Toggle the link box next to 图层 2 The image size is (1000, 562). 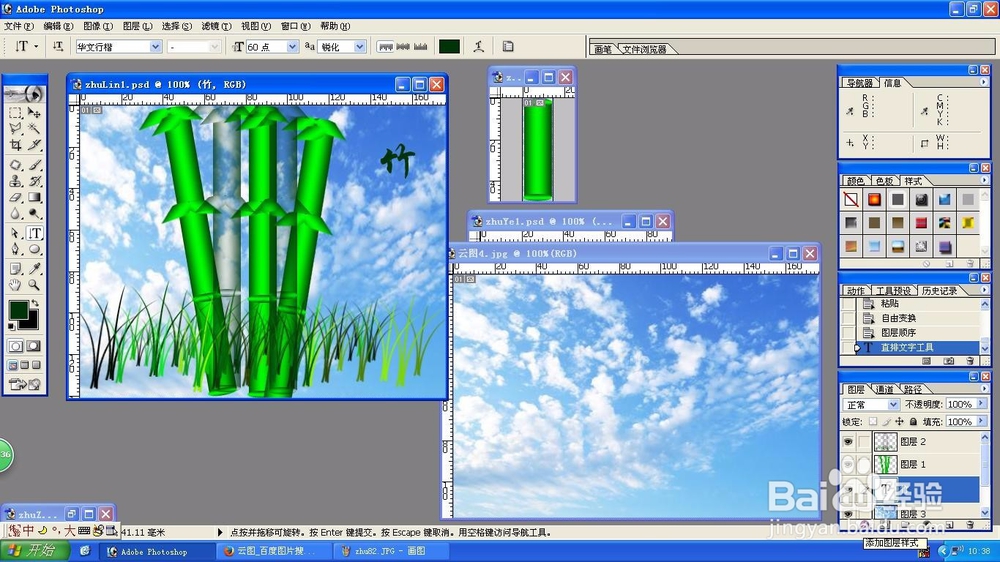[x=864, y=441]
